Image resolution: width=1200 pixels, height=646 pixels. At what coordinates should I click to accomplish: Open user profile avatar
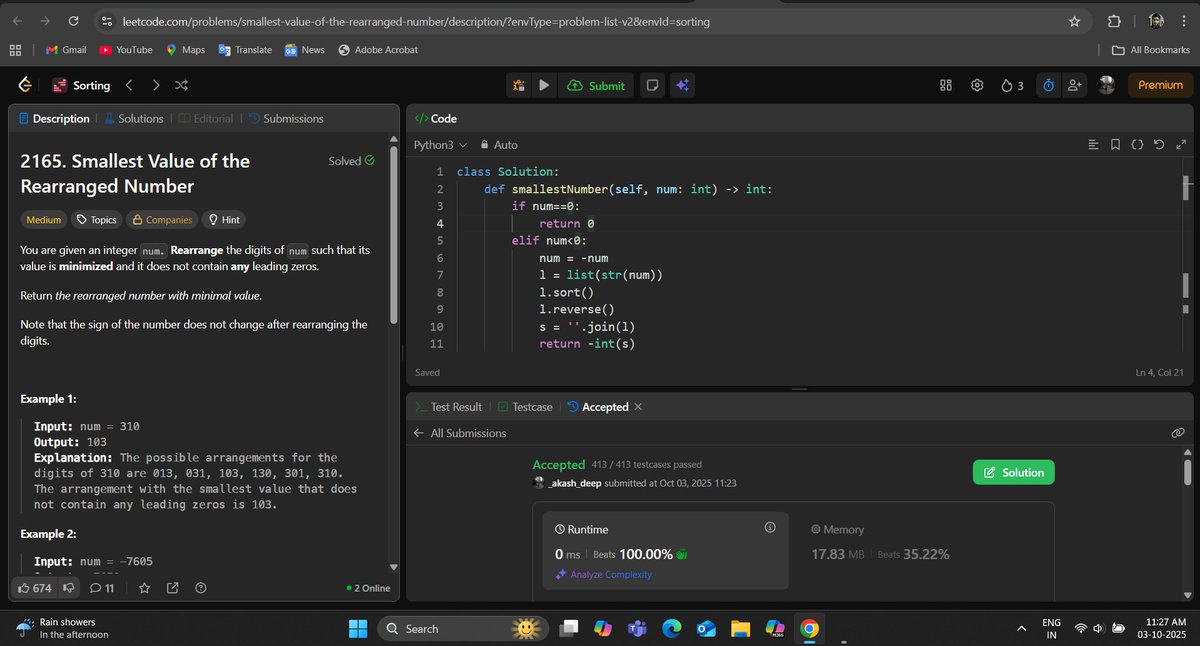pyautogui.click(x=1106, y=86)
